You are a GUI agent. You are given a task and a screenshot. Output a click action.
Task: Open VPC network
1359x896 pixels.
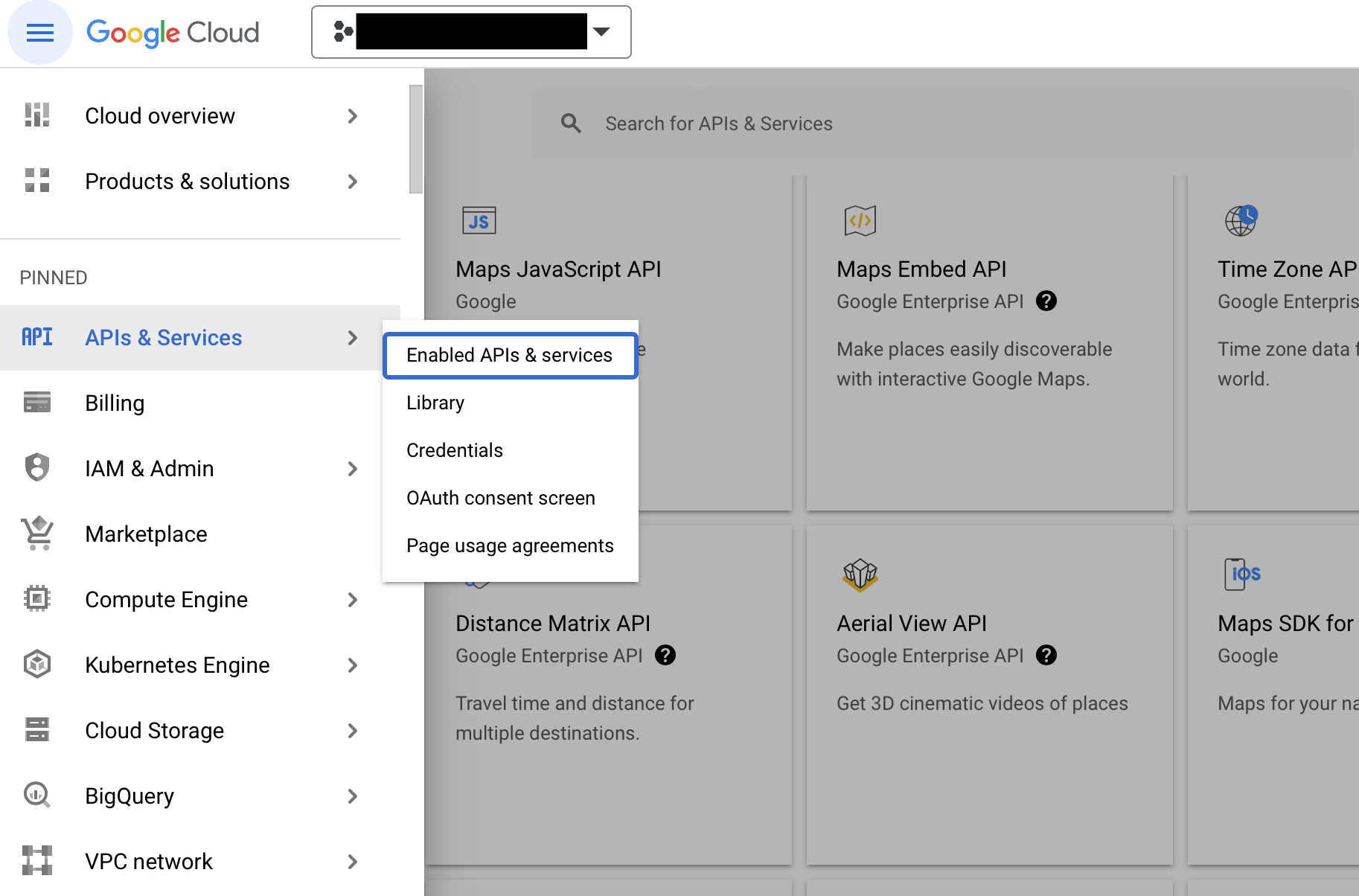coord(149,862)
